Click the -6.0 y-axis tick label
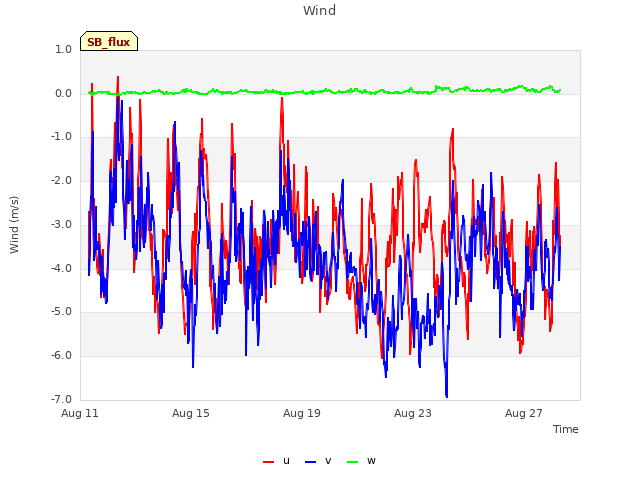Viewport: 640px width, 480px height. pos(62,356)
